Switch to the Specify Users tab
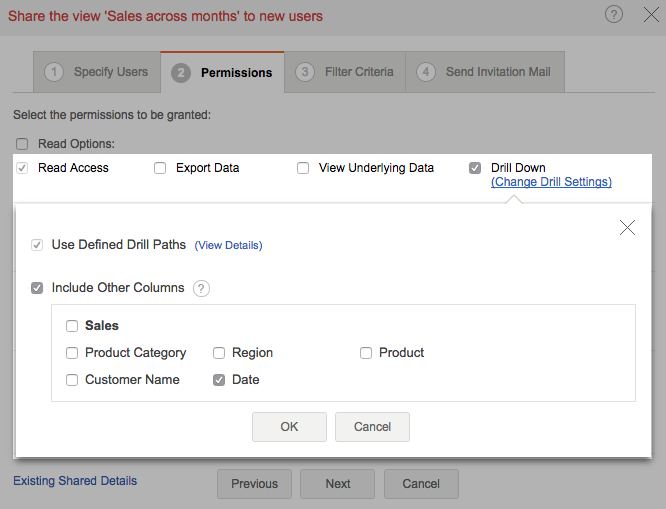This screenshot has width=666, height=509. [97, 72]
